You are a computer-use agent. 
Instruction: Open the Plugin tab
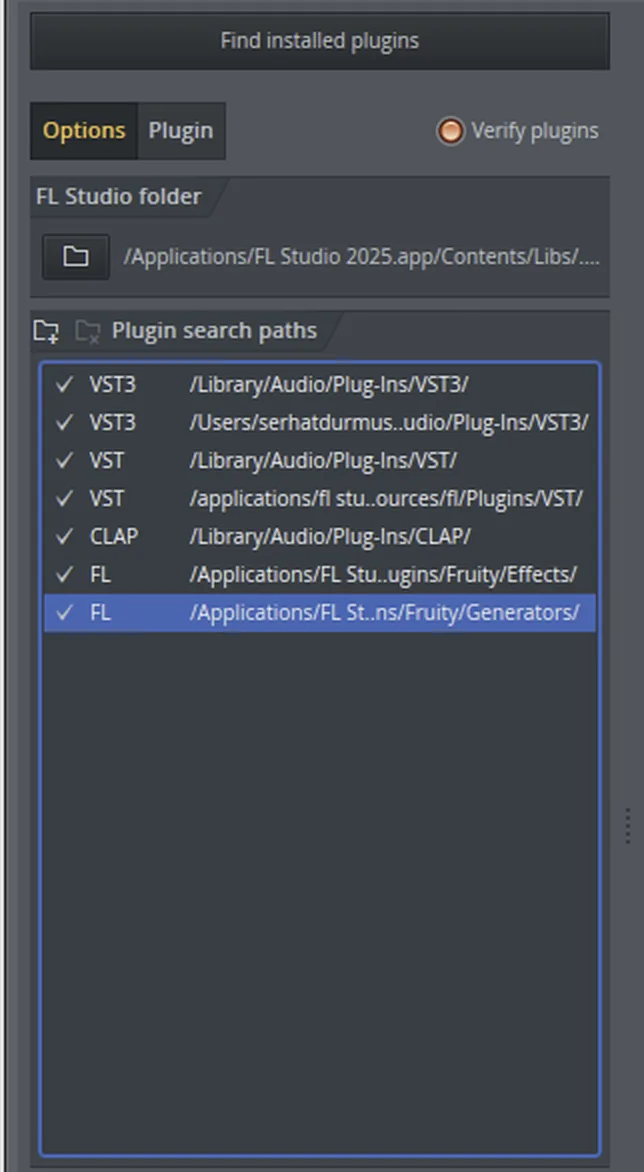[181, 131]
